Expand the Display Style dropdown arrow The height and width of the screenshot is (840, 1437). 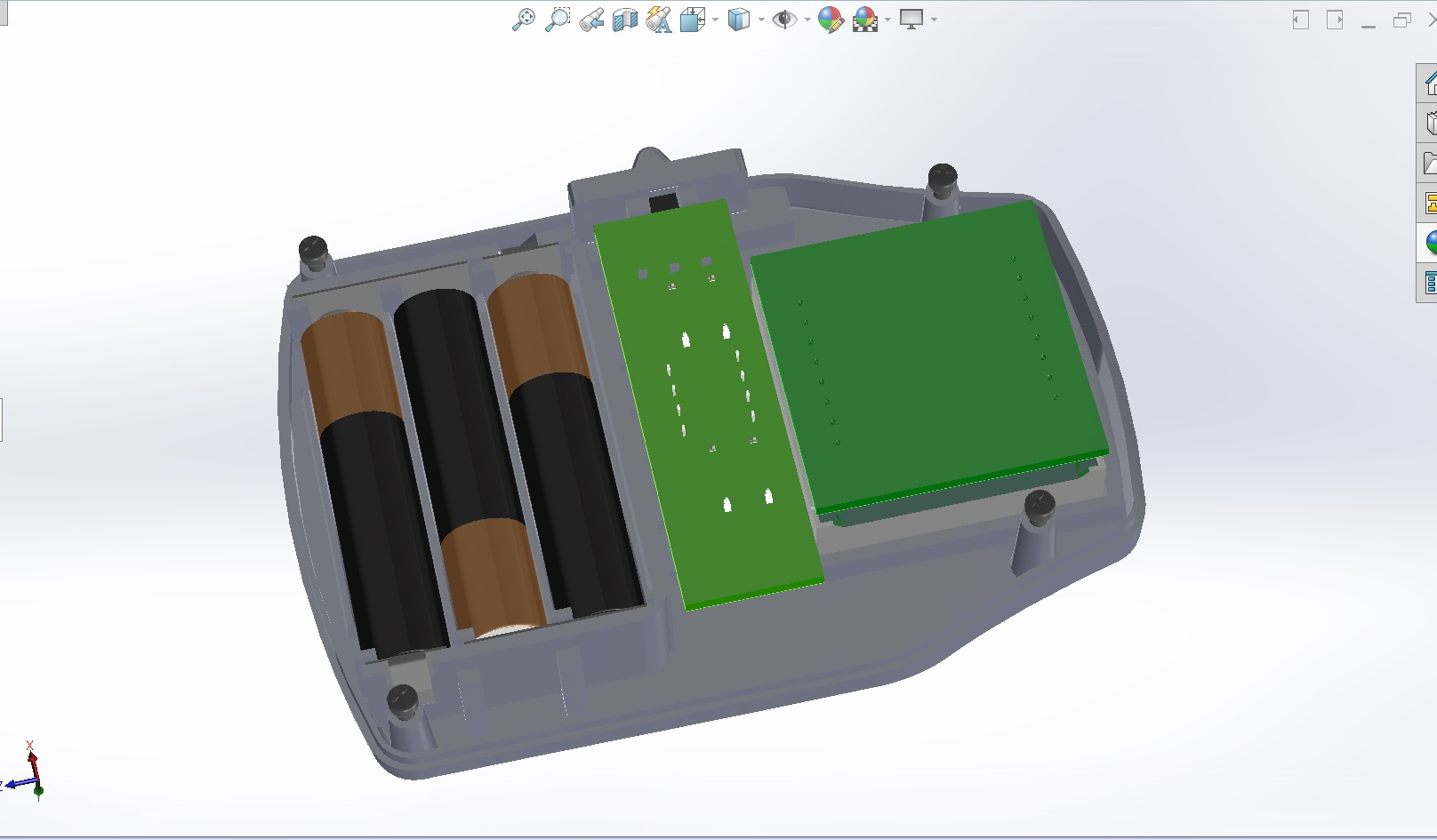[x=761, y=20]
